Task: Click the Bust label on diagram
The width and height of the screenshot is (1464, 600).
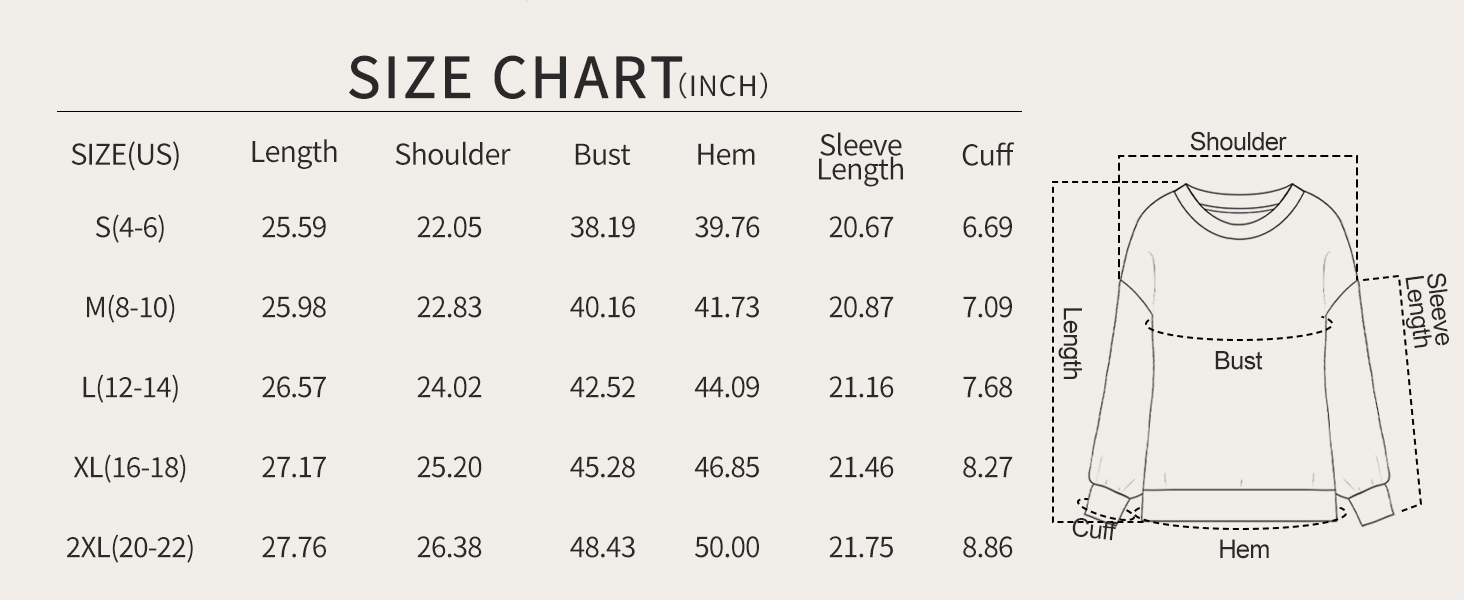Action: pyautogui.click(x=1238, y=361)
